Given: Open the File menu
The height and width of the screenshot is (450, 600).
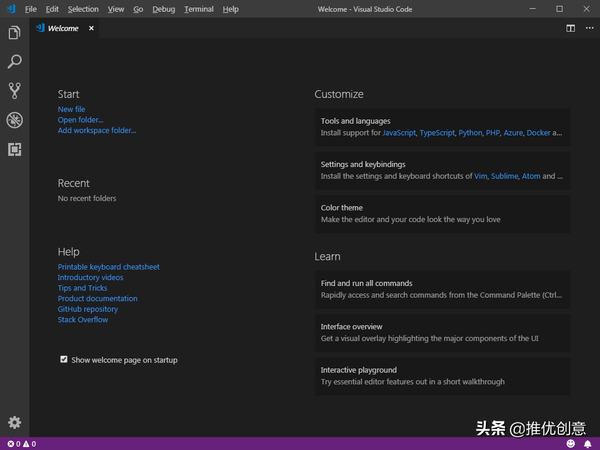Looking at the screenshot, I should point(31,9).
